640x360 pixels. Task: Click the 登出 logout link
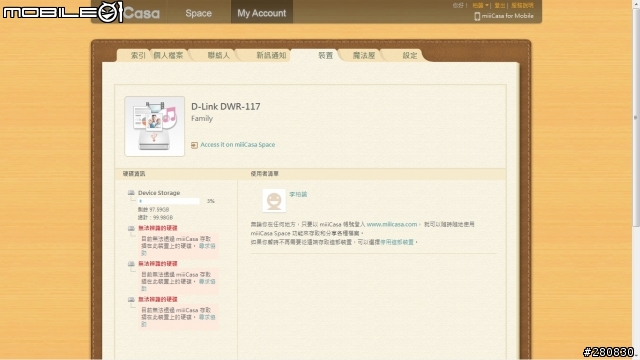(x=500, y=5)
